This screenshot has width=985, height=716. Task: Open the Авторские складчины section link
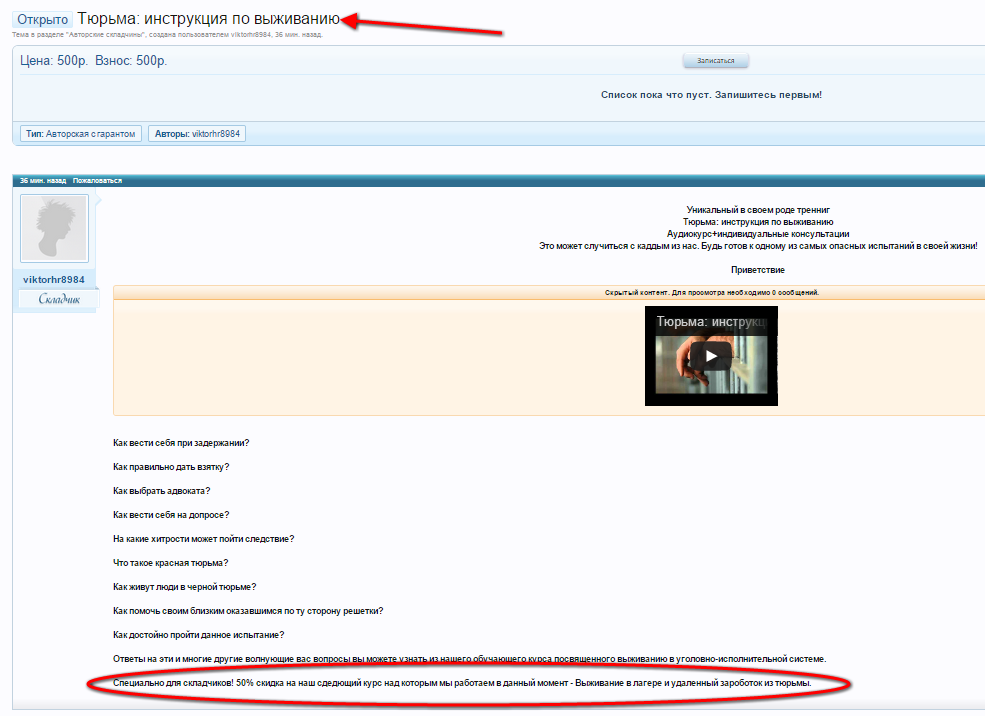(105, 35)
